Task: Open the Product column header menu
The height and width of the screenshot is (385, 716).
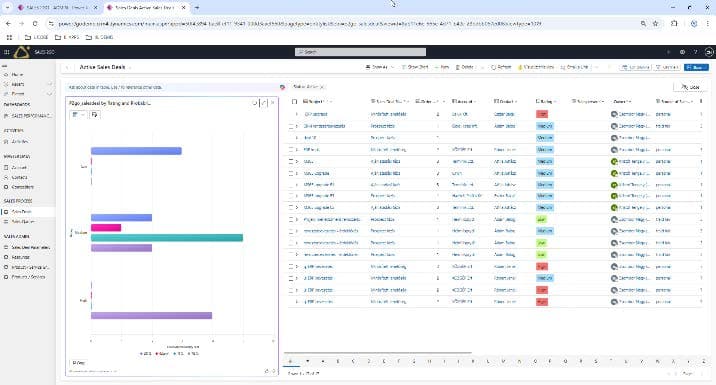Action: pyautogui.click(x=505, y=101)
